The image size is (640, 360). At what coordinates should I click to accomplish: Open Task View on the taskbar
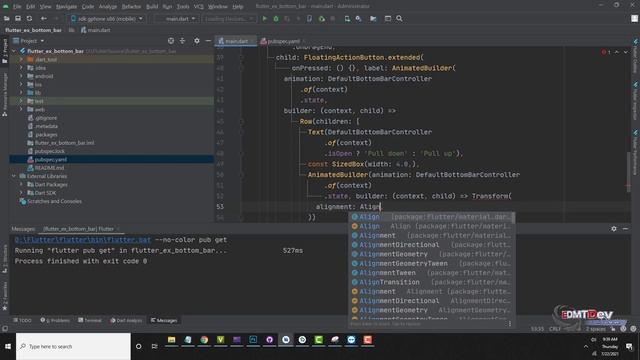coord(154,346)
